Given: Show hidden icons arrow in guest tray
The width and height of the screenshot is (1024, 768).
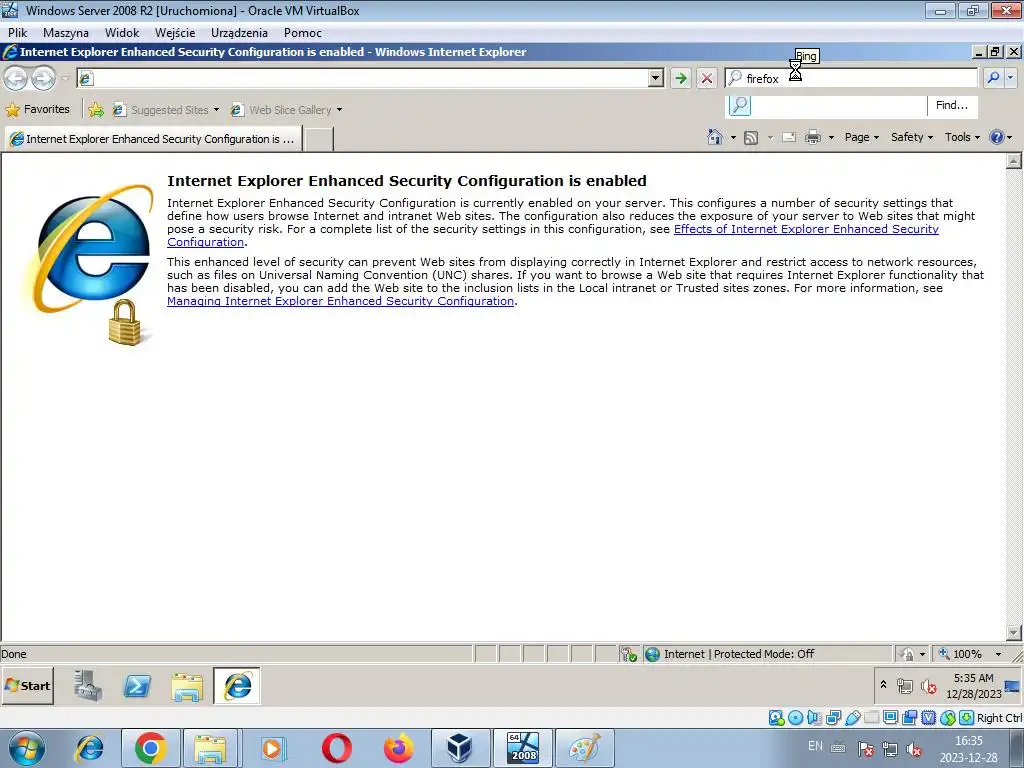Looking at the screenshot, I should pyautogui.click(x=883, y=685).
